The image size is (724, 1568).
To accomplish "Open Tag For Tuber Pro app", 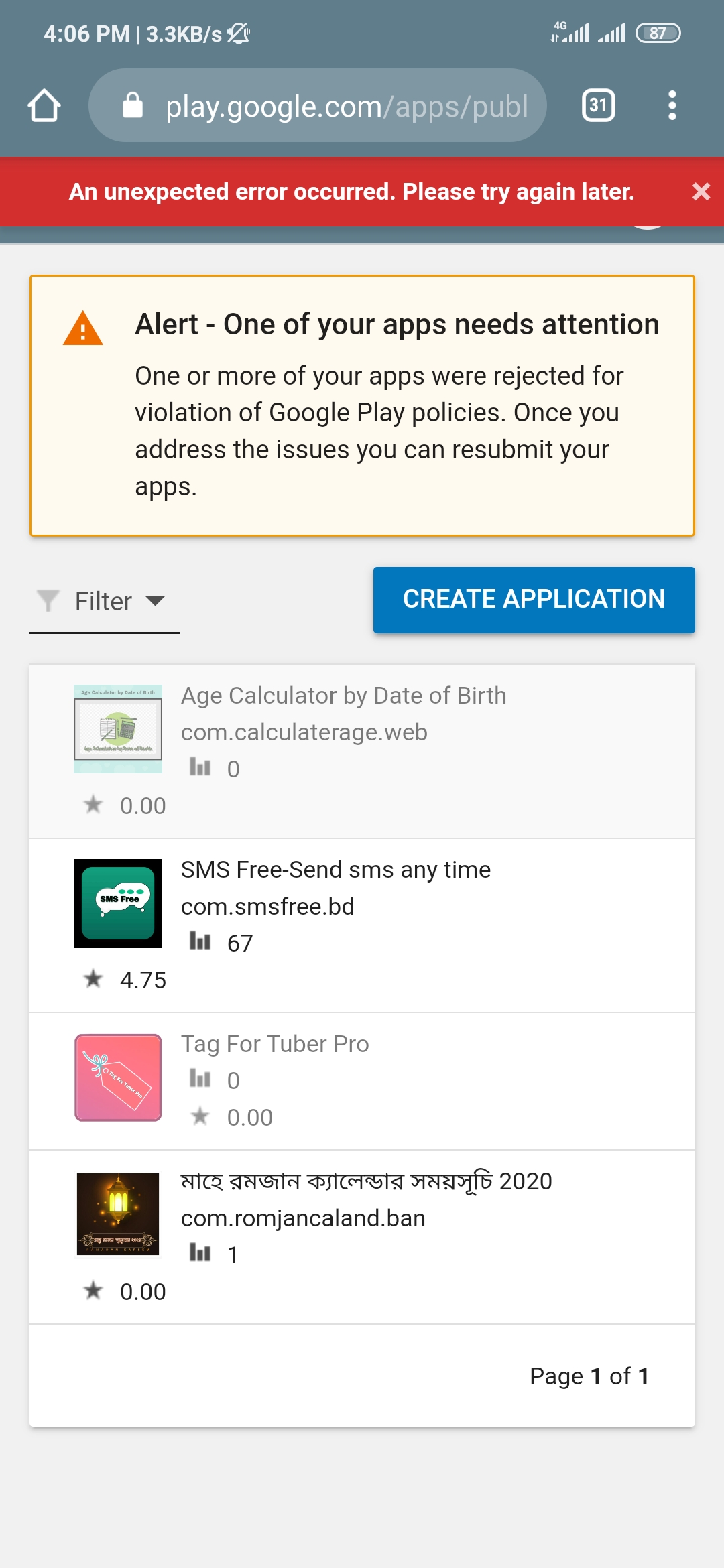I will (x=275, y=1044).
